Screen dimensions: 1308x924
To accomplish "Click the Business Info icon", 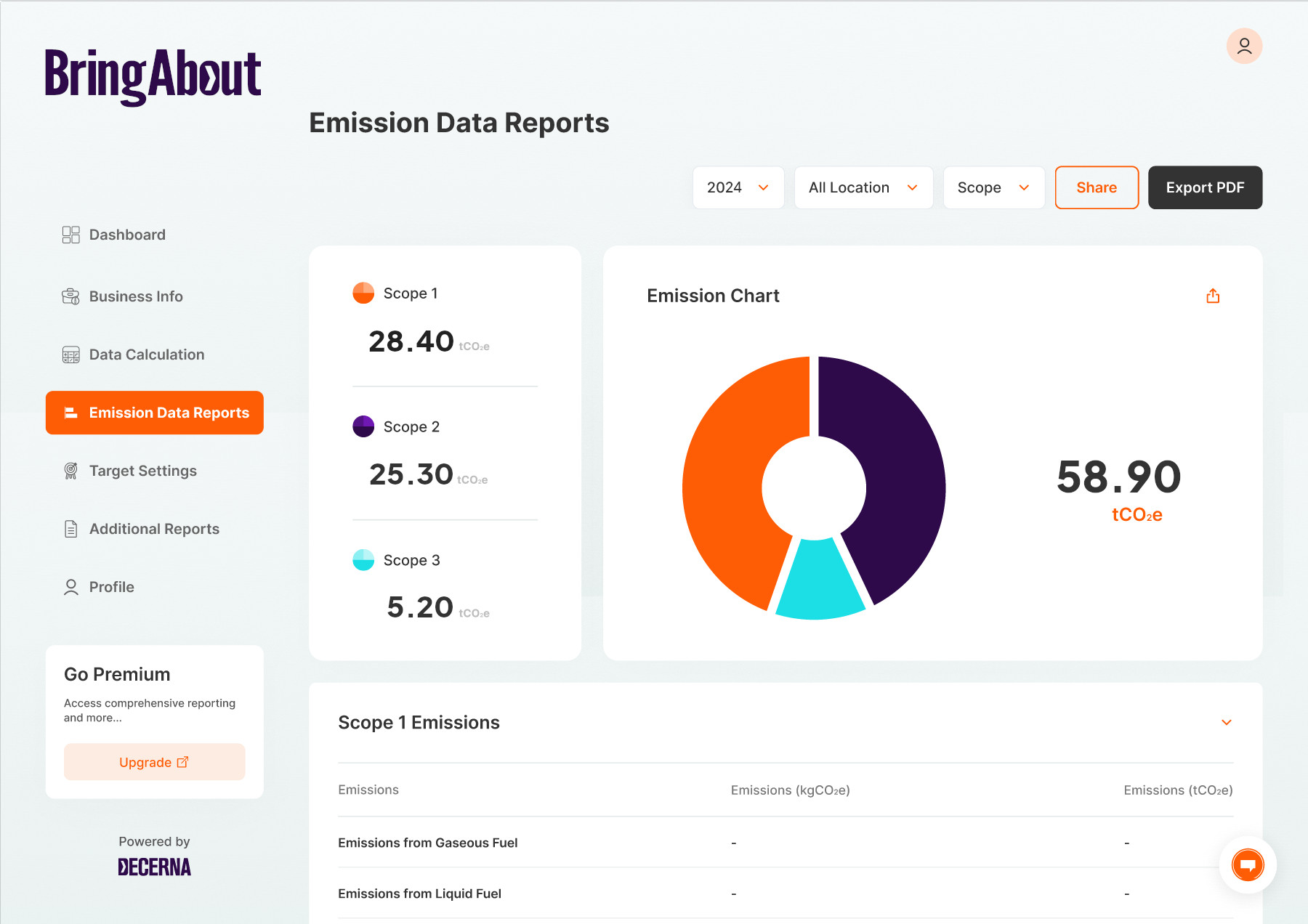I will coord(70,296).
